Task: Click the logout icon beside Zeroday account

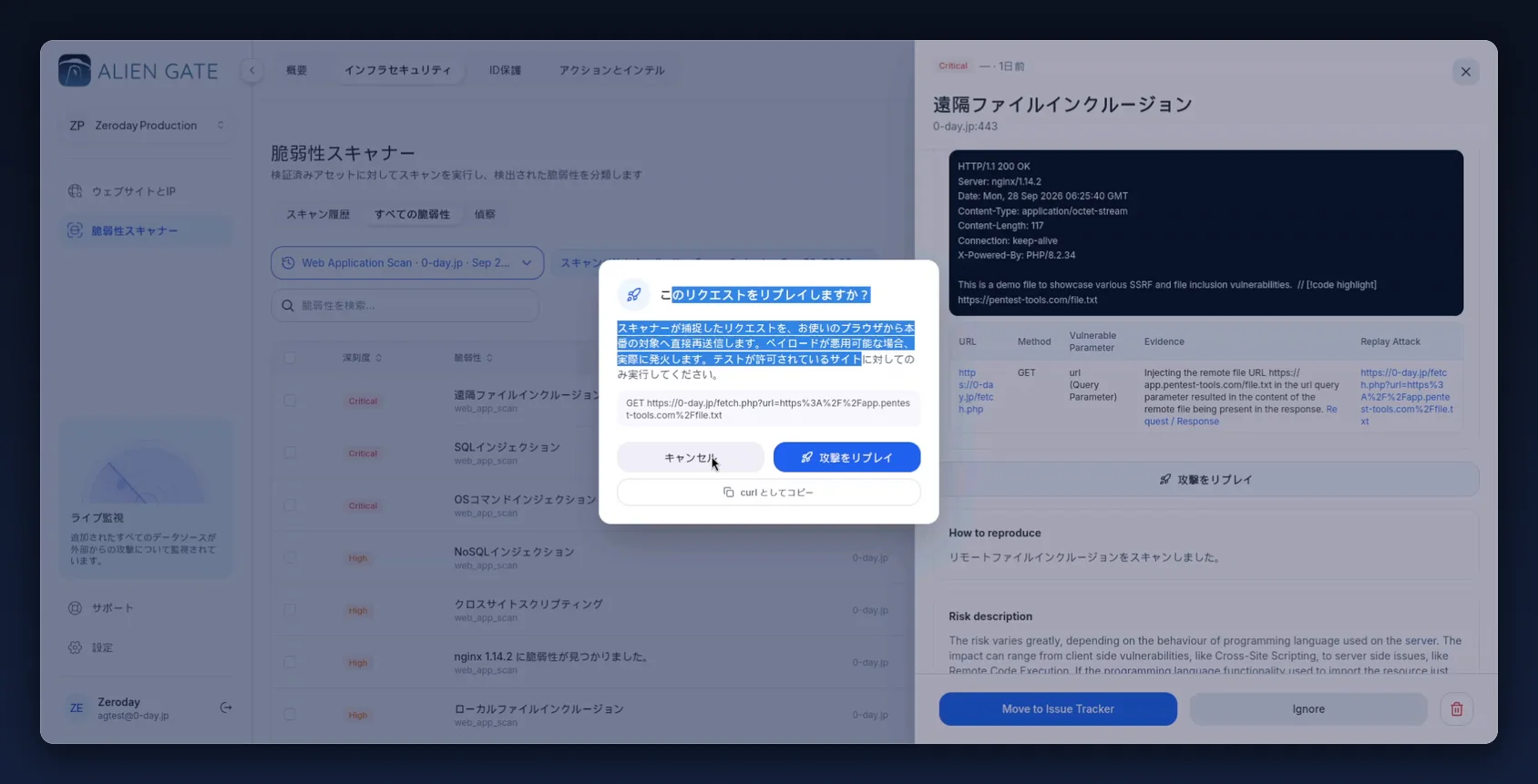Action: pos(226,708)
